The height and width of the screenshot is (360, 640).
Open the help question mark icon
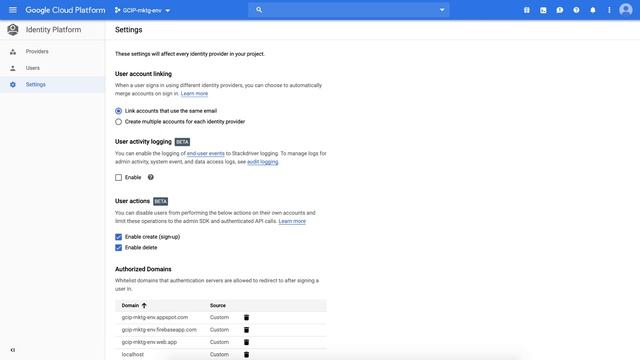pyautogui.click(x=576, y=10)
